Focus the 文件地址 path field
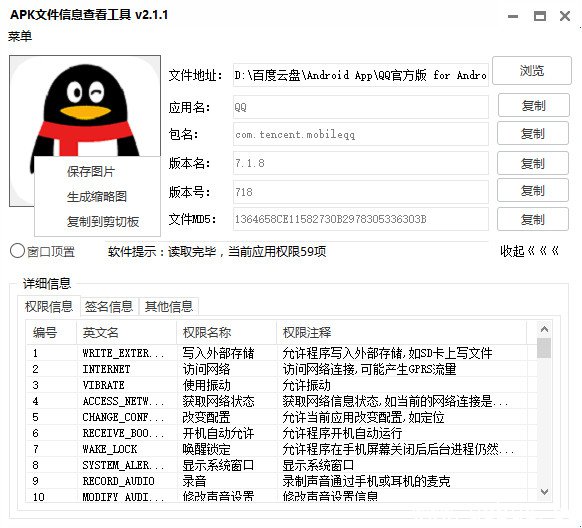 coord(360,75)
